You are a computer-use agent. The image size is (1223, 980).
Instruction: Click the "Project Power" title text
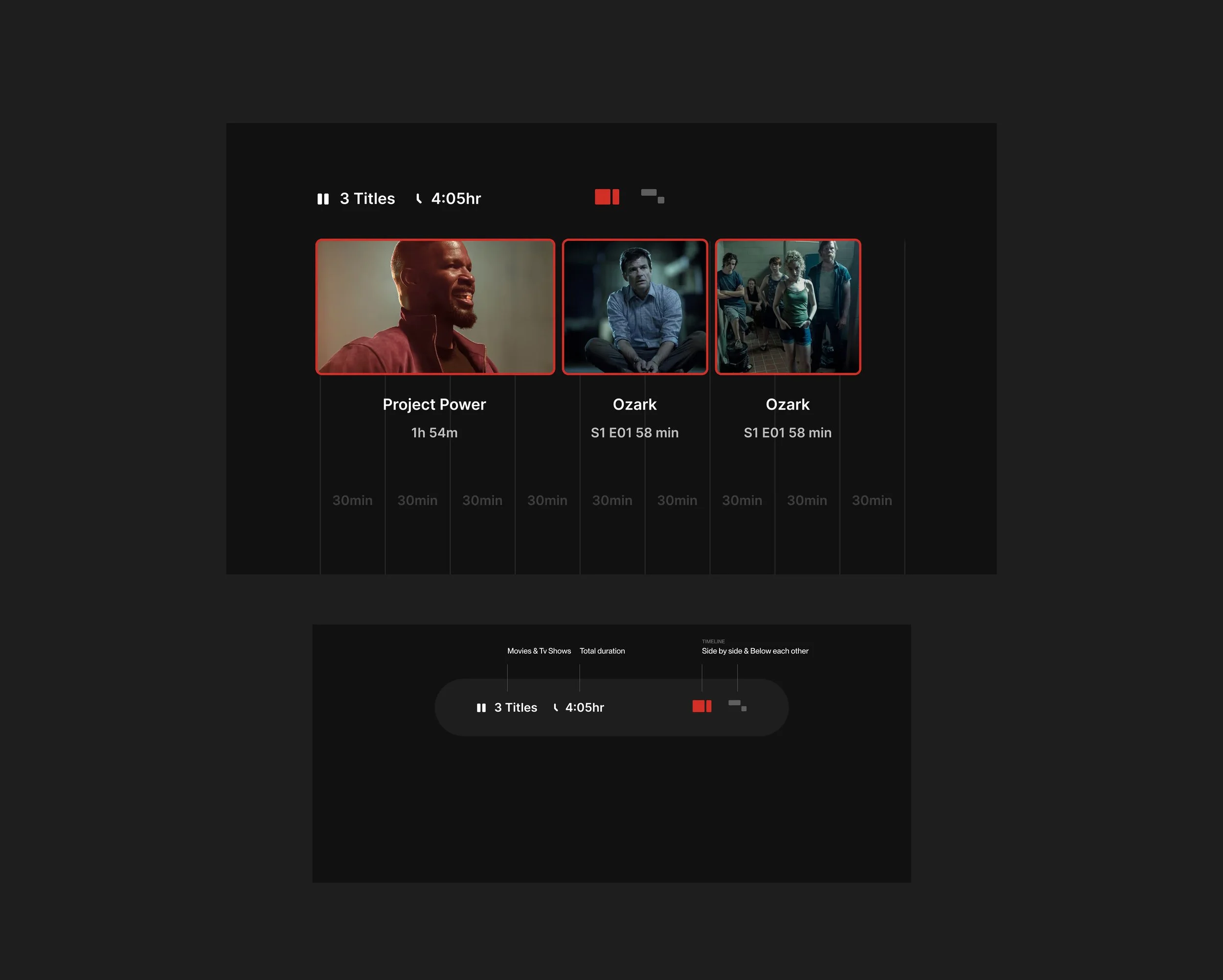click(434, 405)
